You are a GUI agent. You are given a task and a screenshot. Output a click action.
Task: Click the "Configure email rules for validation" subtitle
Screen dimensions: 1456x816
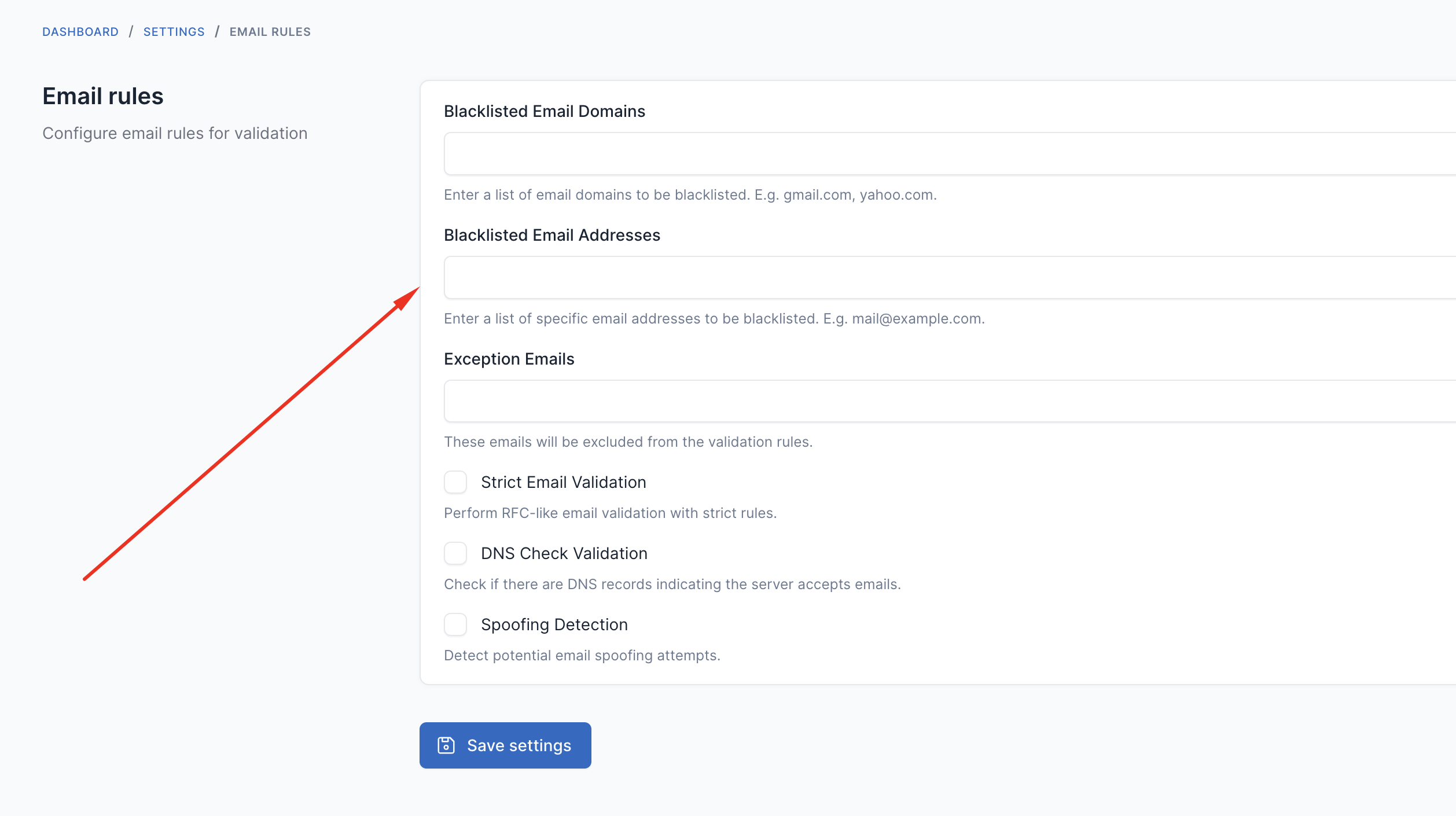click(175, 133)
